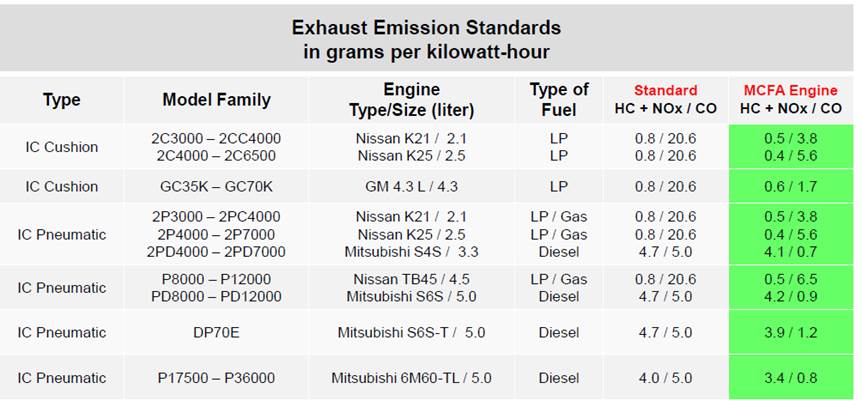Click the red MCFA Engine header

[791, 90]
